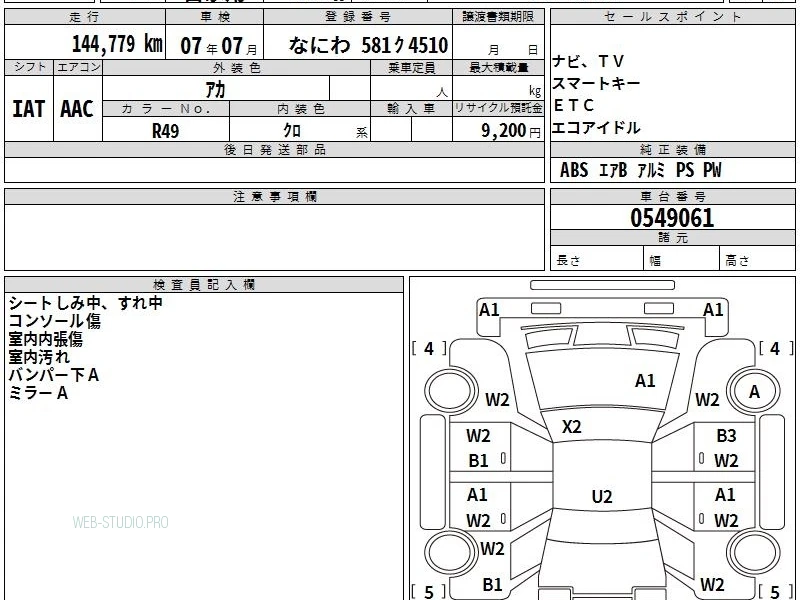
Task: Select exterior color value アカ
Action: tap(215, 90)
